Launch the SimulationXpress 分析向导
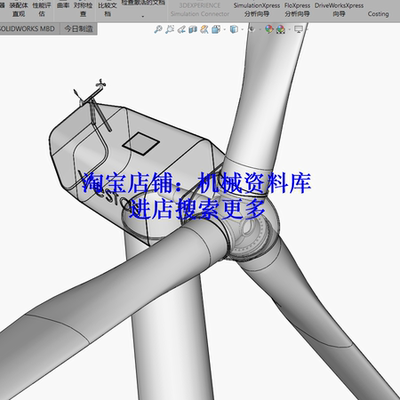Viewport: 400px width, 400px height. [x=257, y=10]
